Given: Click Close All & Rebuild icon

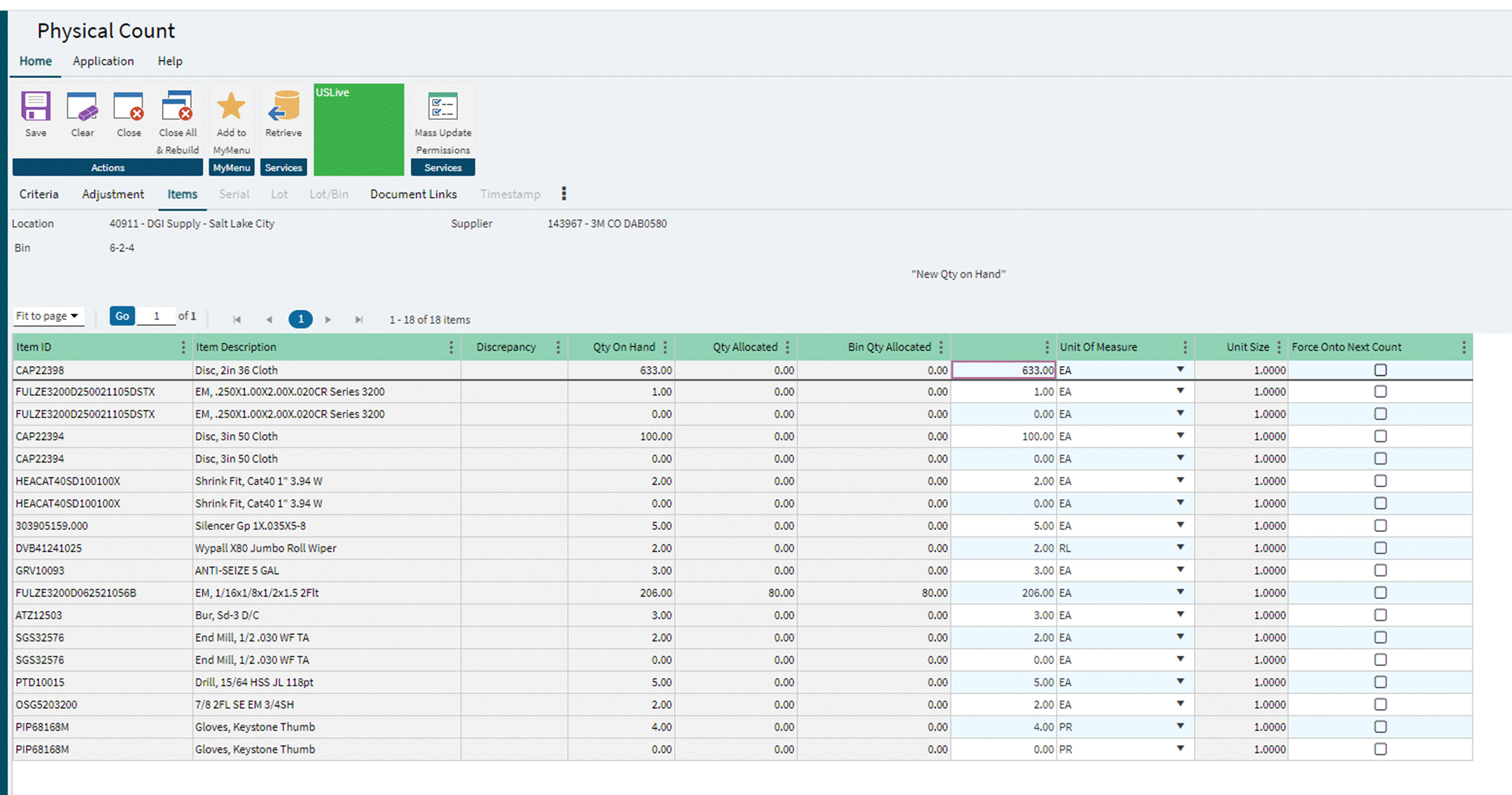Looking at the screenshot, I should coord(178,108).
